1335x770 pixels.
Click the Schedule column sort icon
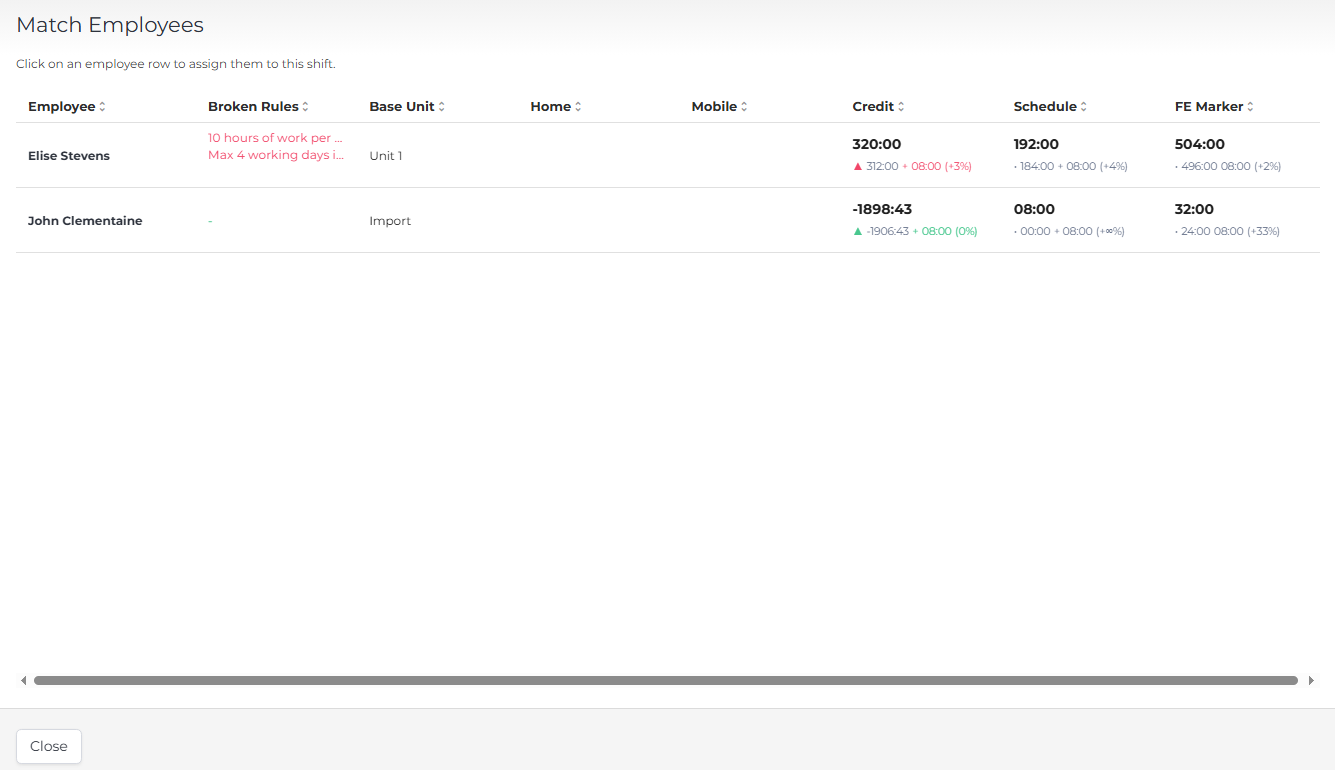(x=1083, y=107)
